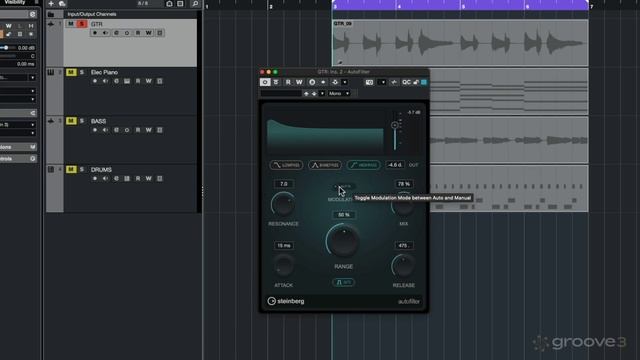Image resolution: width=640 pixels, height=360 pixels.
Task: Click the Range knob
Action: click(x=343, y=240)
